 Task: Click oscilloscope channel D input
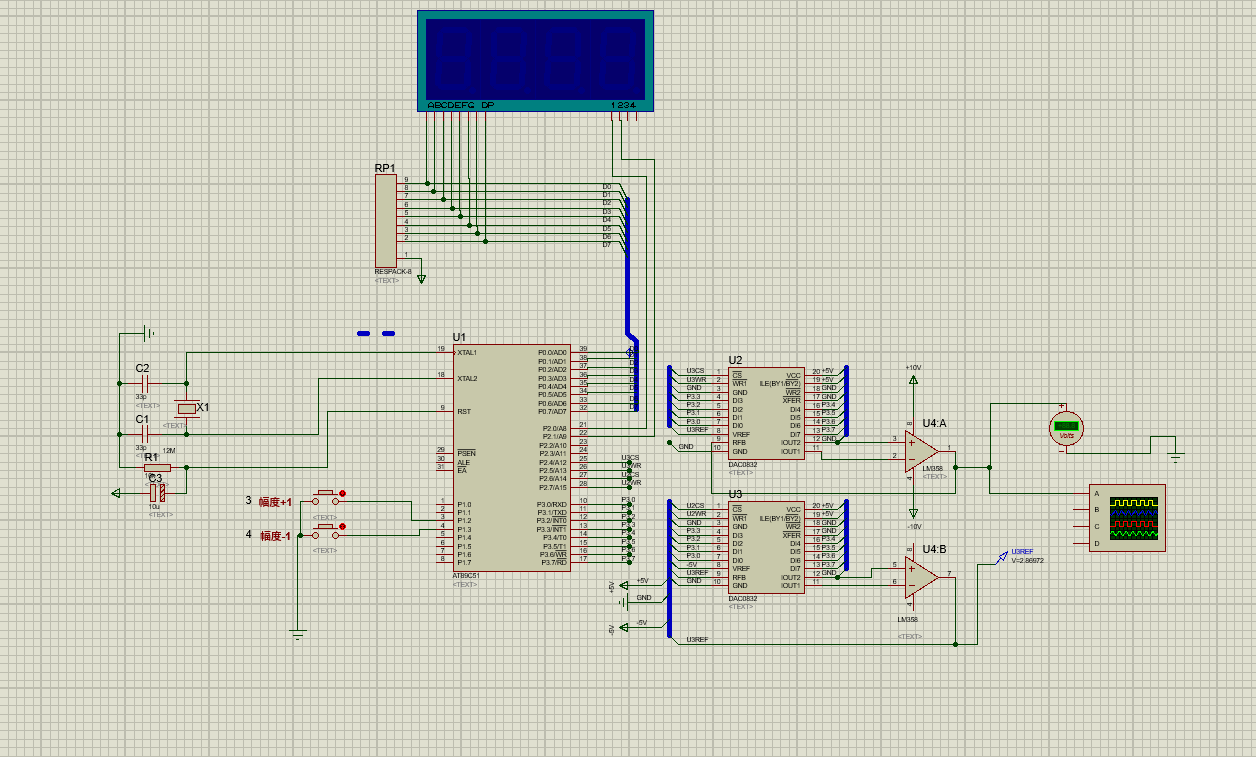[x=1097, y=543]
